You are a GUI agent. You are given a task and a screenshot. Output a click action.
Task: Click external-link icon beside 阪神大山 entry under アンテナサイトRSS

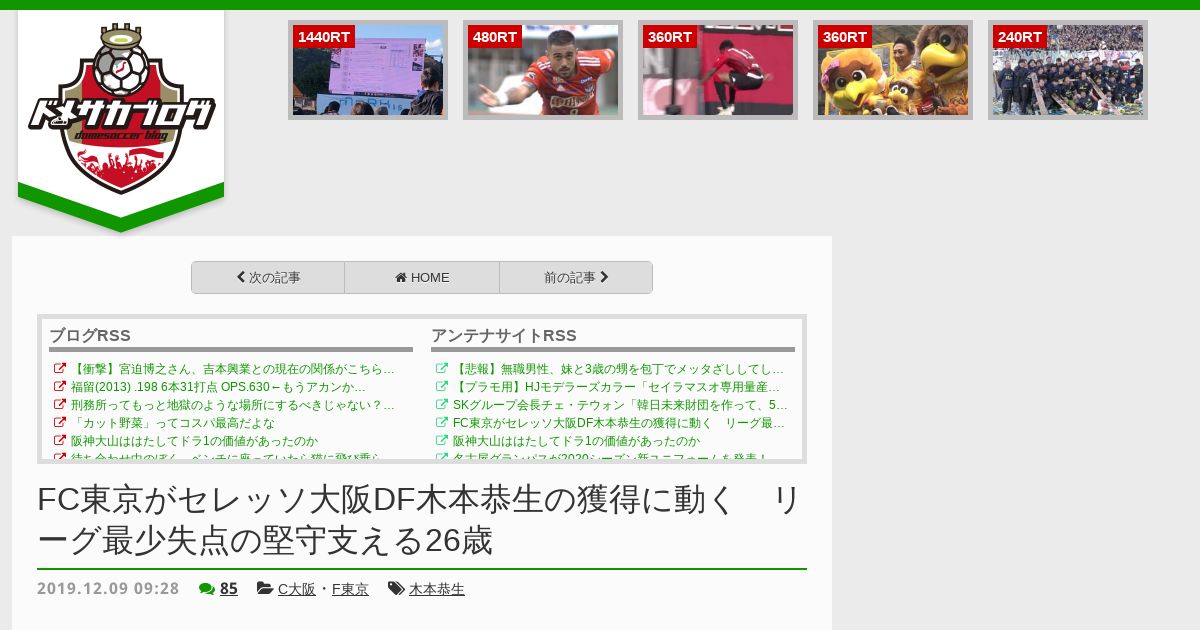click(x=442, y=440)
